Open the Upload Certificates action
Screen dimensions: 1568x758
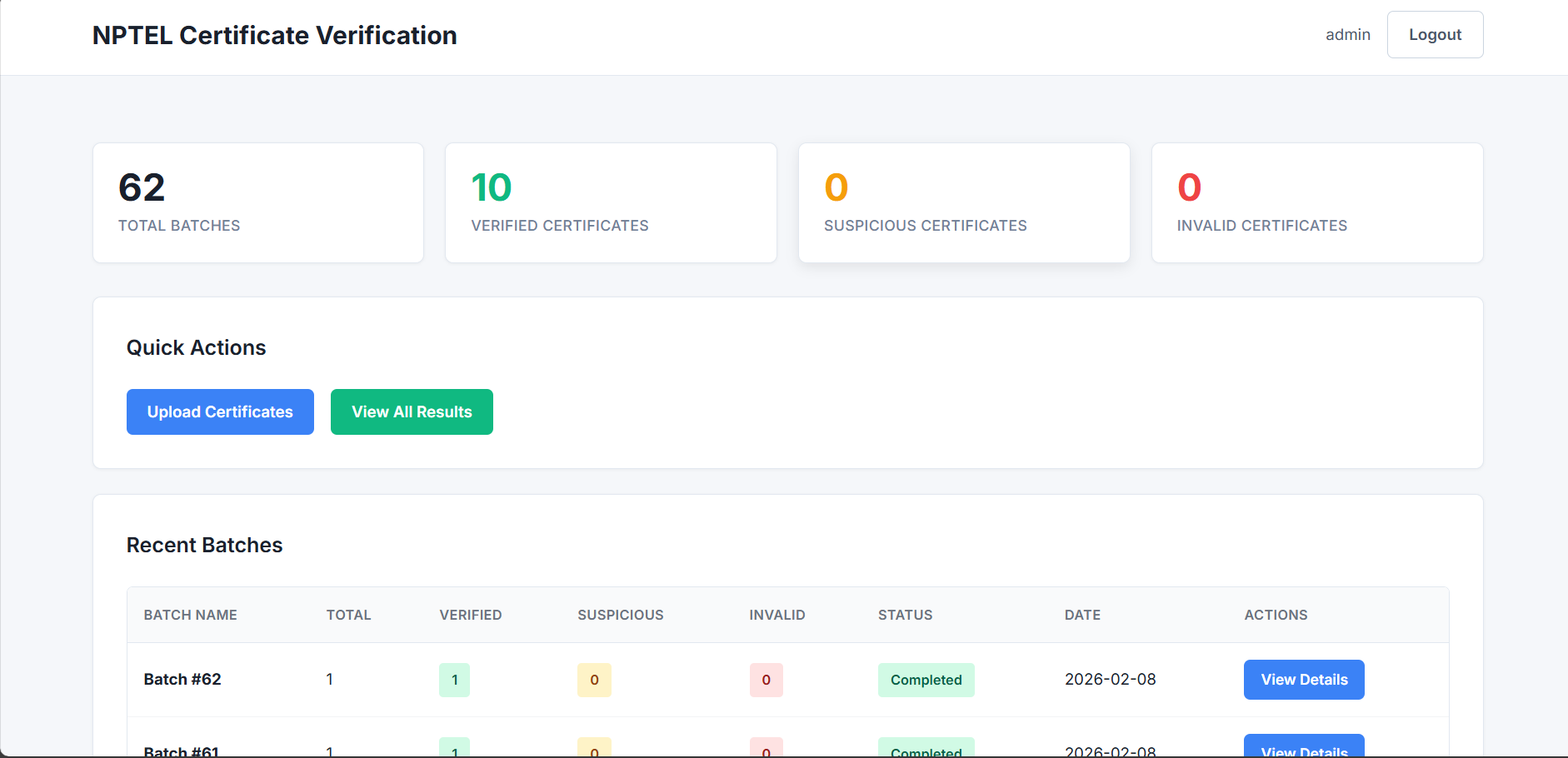point(220,411)
